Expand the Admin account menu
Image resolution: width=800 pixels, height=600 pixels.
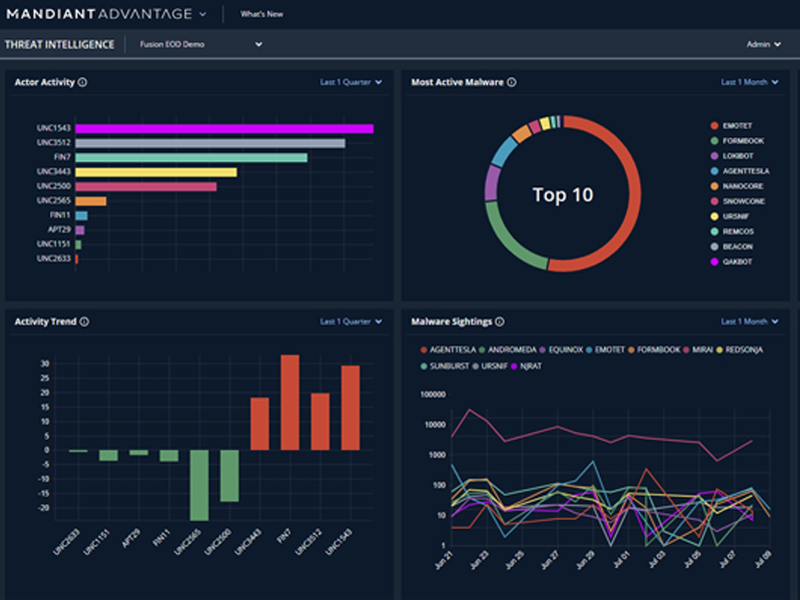tap(763, 44)
